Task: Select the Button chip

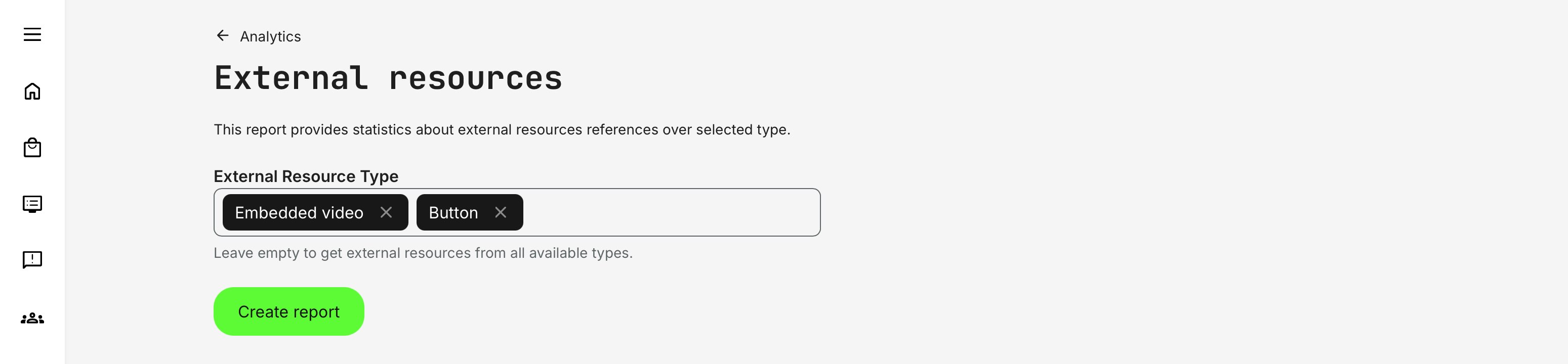Action: pos(453,212)
